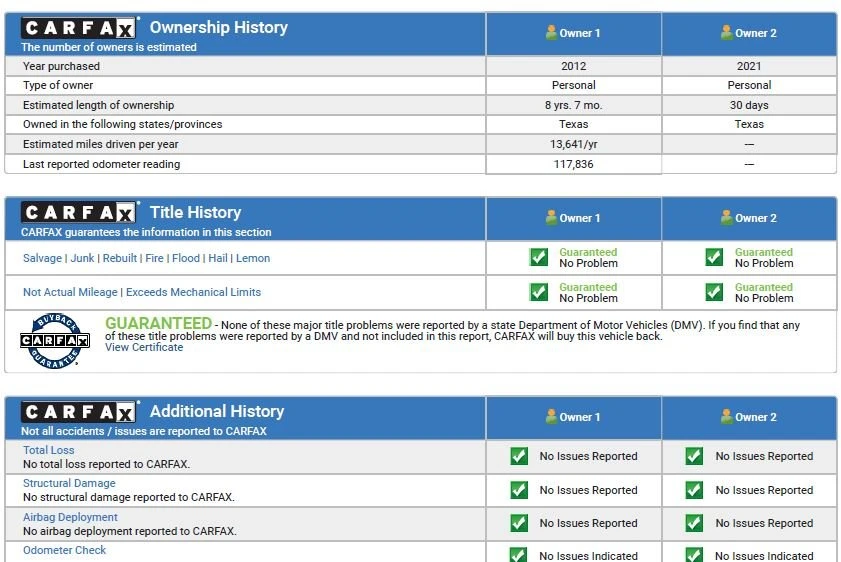841x562 pixels.
Task: Open the Odometer Check link
Action: [64, 550]
